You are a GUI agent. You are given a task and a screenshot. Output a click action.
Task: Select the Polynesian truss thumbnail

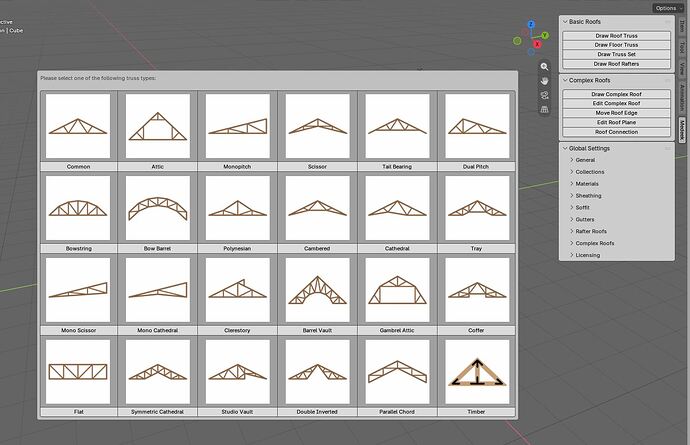(238, 208)
